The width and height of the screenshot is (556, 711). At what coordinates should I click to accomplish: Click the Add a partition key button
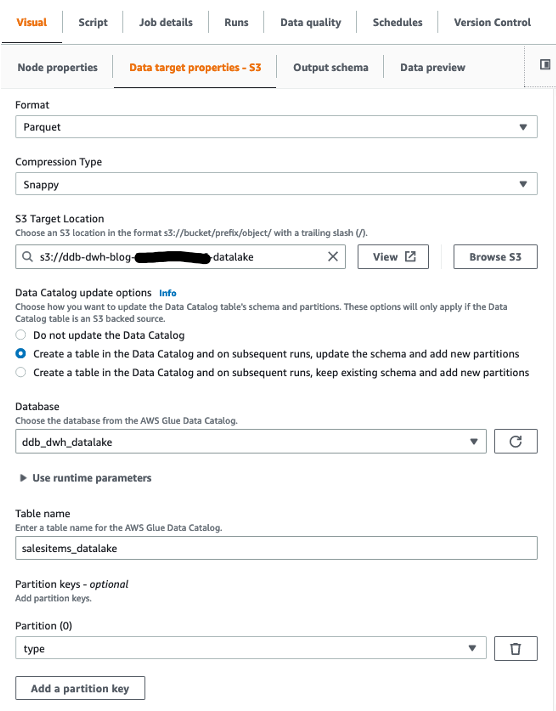pyautogui.click(x=80, y=688)
